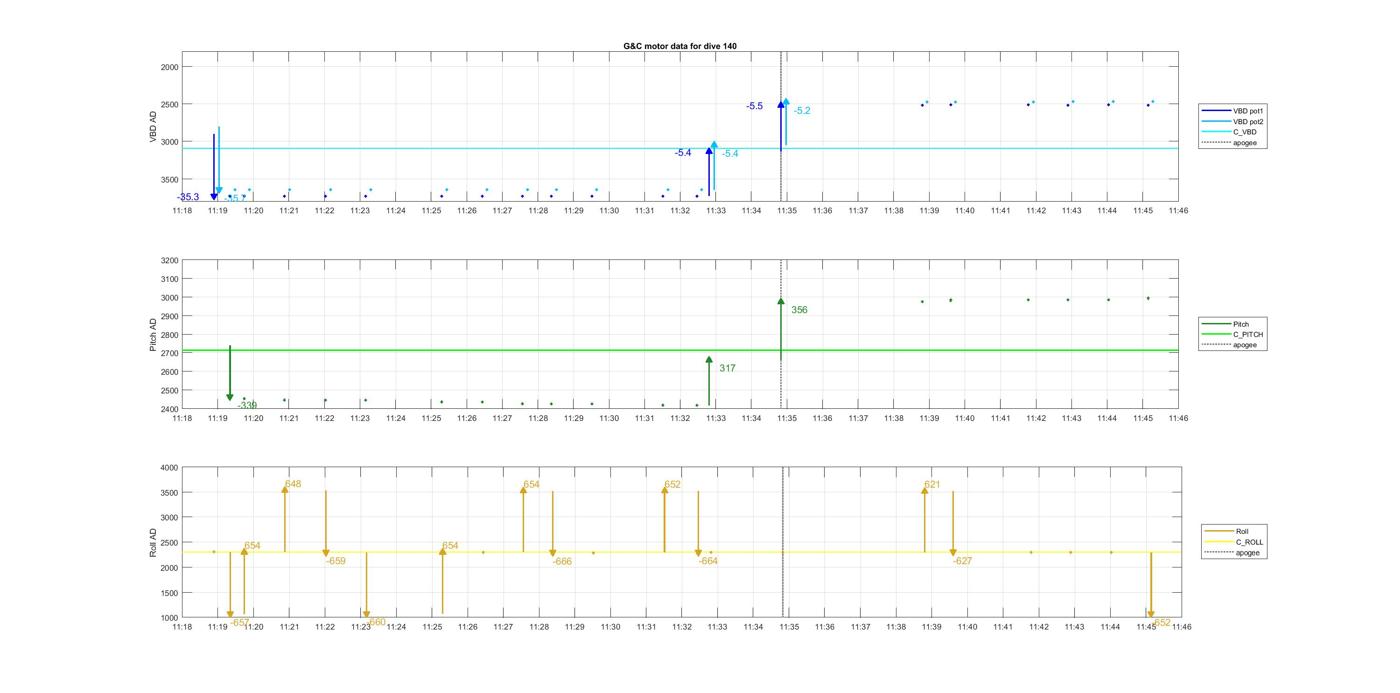
Task: Click the "-627" roll move label
Action: click(962, 561)
